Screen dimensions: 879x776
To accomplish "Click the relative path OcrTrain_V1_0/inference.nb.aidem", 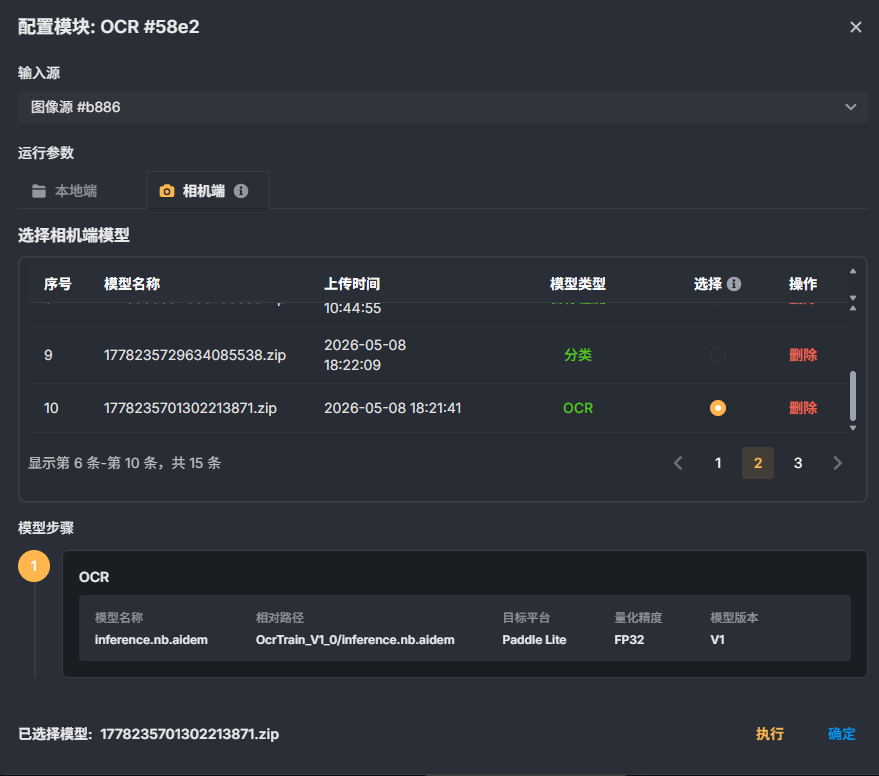I will (355, 640).
